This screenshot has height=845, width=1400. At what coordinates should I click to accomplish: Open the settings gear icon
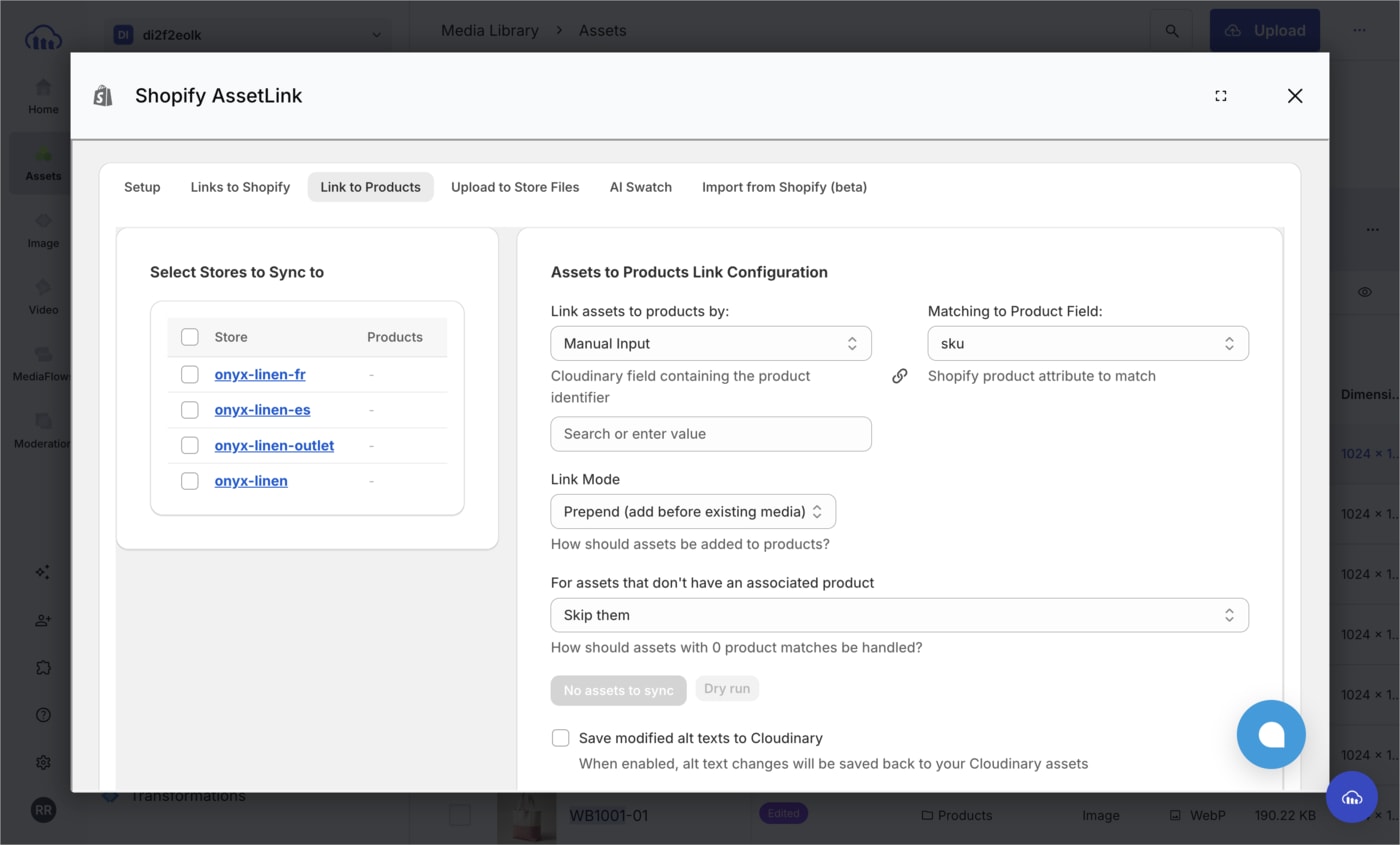tap(43, 762)
